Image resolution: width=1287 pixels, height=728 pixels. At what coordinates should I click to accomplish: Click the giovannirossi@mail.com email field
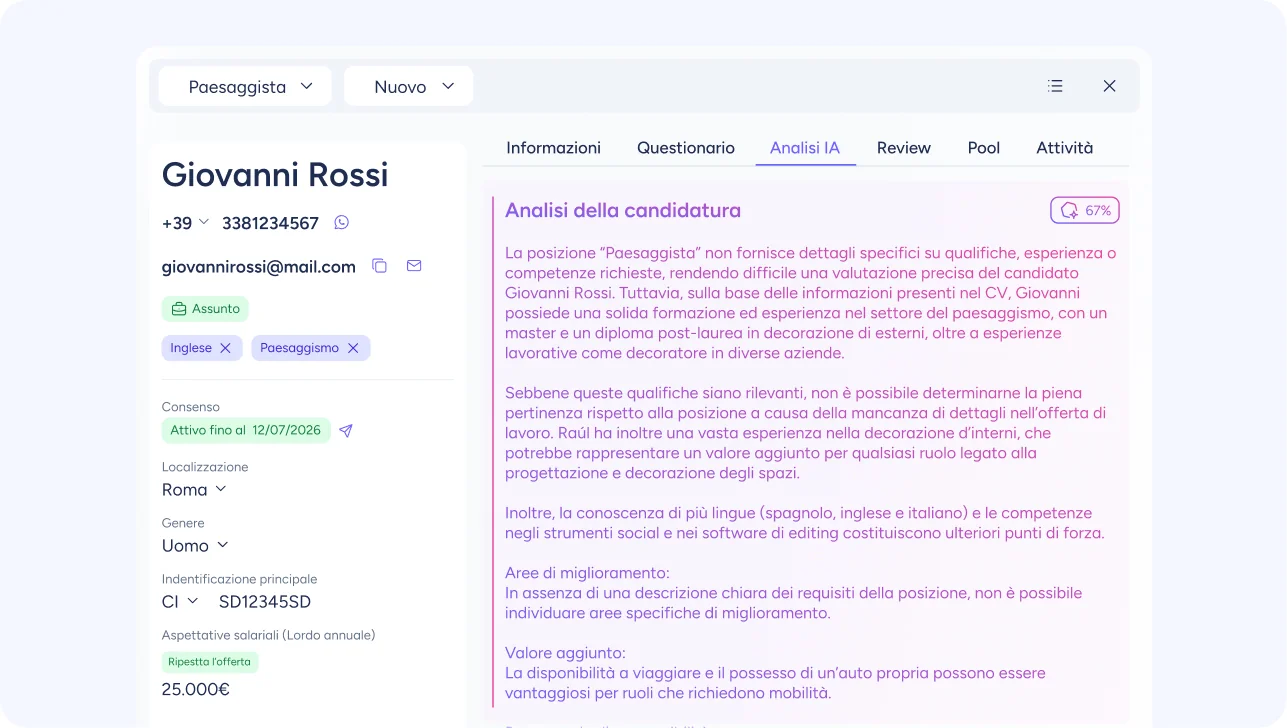[x=259, y=267]
